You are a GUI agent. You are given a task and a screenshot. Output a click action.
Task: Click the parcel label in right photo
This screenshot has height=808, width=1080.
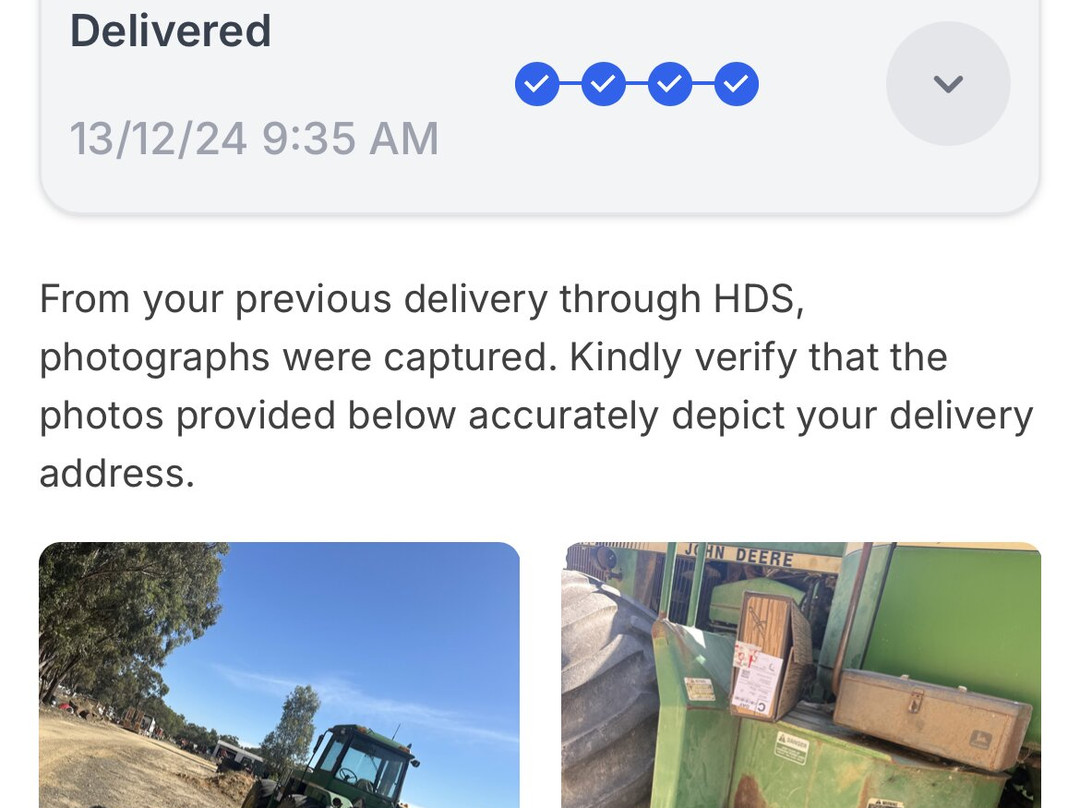point(757,678)
